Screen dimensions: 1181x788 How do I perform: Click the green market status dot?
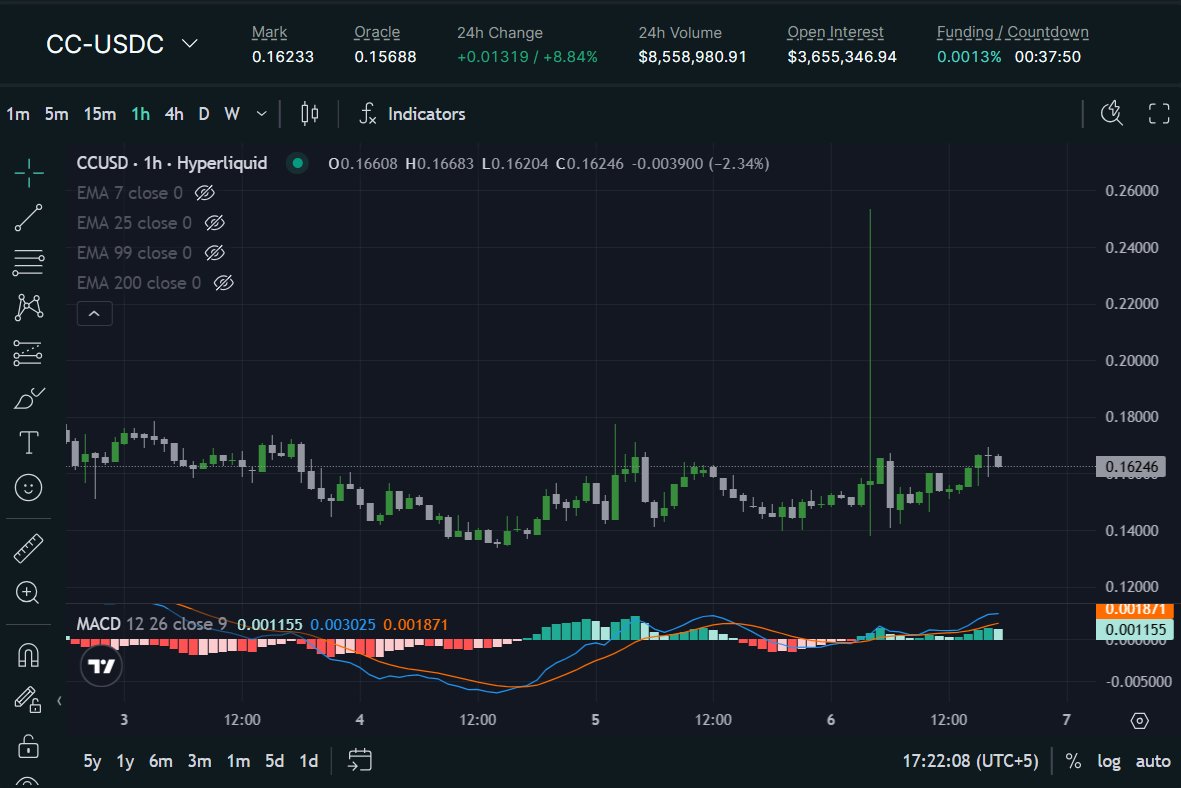click(298, 163)
